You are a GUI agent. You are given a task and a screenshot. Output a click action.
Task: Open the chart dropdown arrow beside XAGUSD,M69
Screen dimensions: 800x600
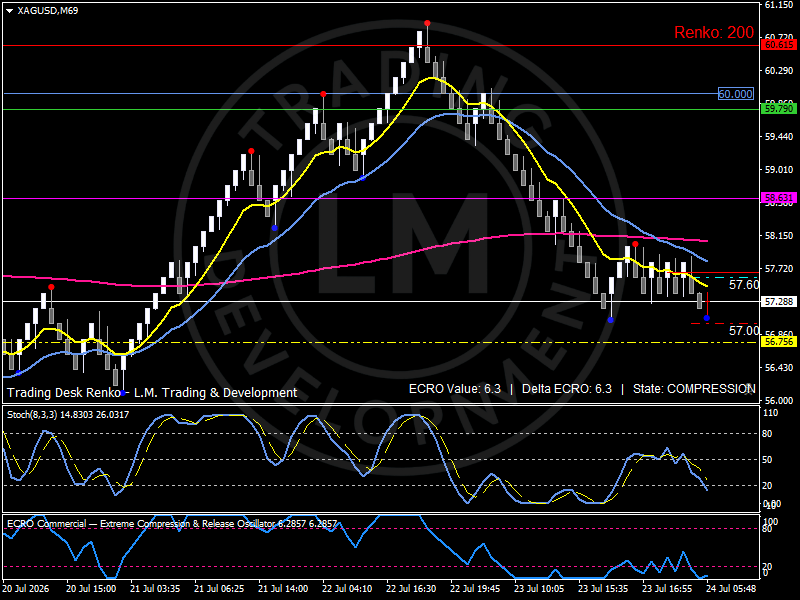point(9,11)
